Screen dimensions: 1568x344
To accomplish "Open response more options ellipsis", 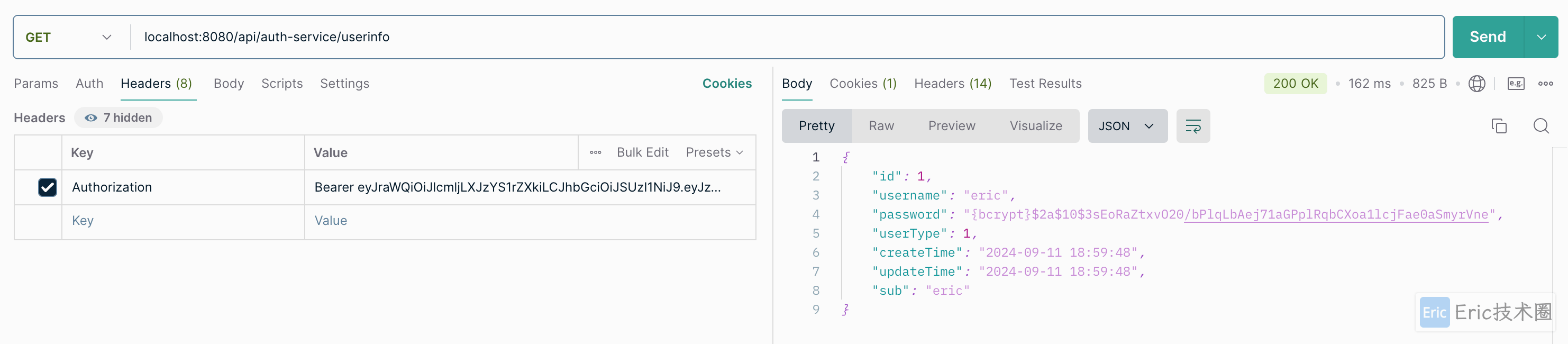I will [x=1545, y=84].
